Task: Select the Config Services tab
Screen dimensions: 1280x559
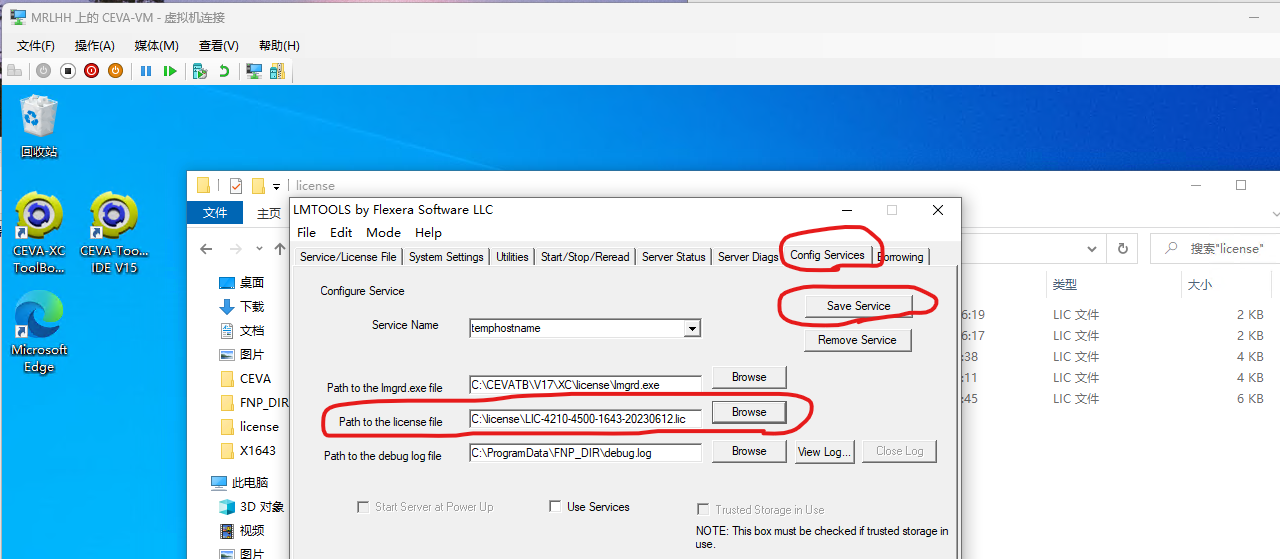Action: (x=827, y=255)
